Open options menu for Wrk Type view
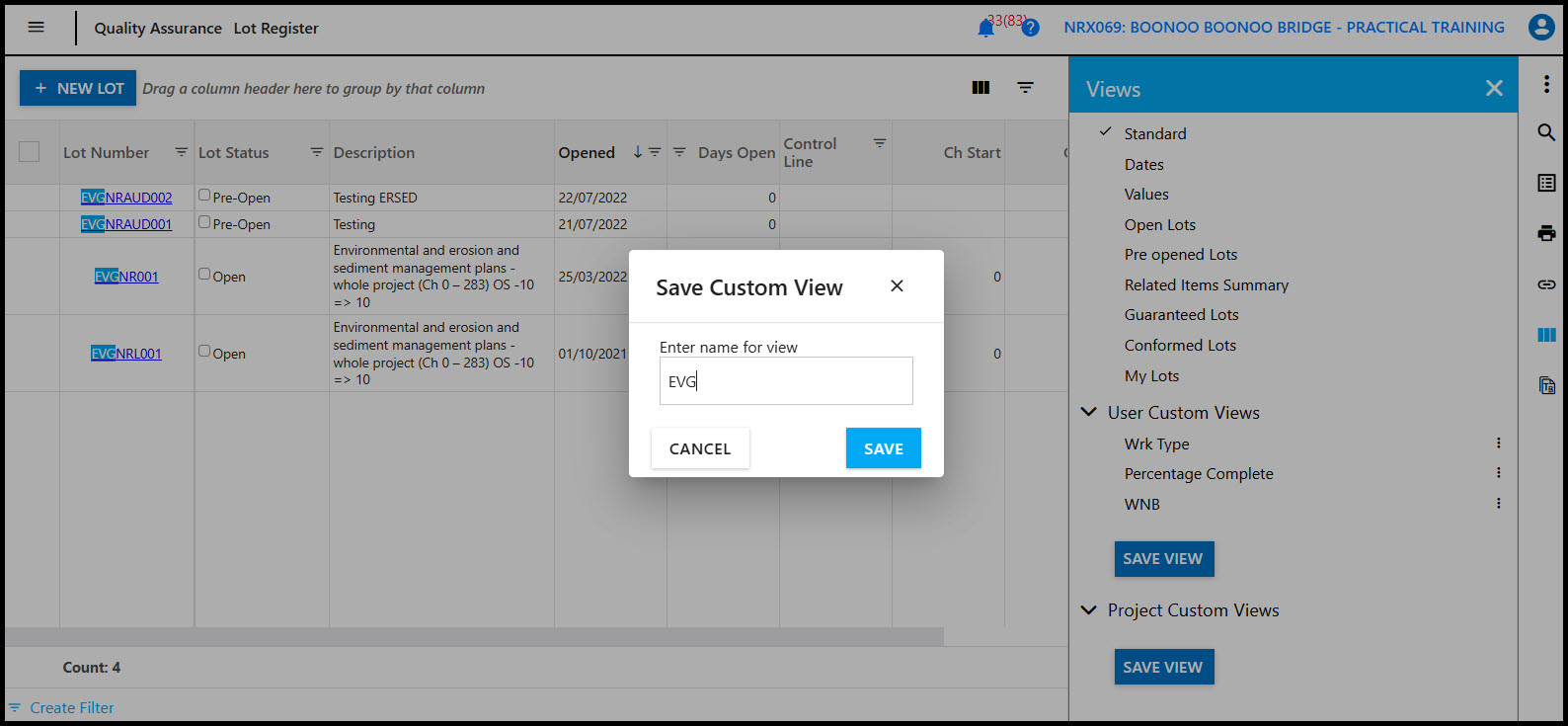 (x=1498, y=444)
